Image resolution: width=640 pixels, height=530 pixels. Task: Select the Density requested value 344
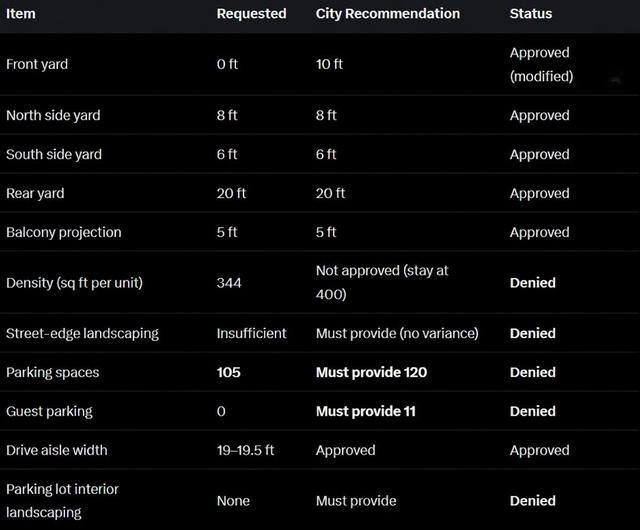coord(229,283)
